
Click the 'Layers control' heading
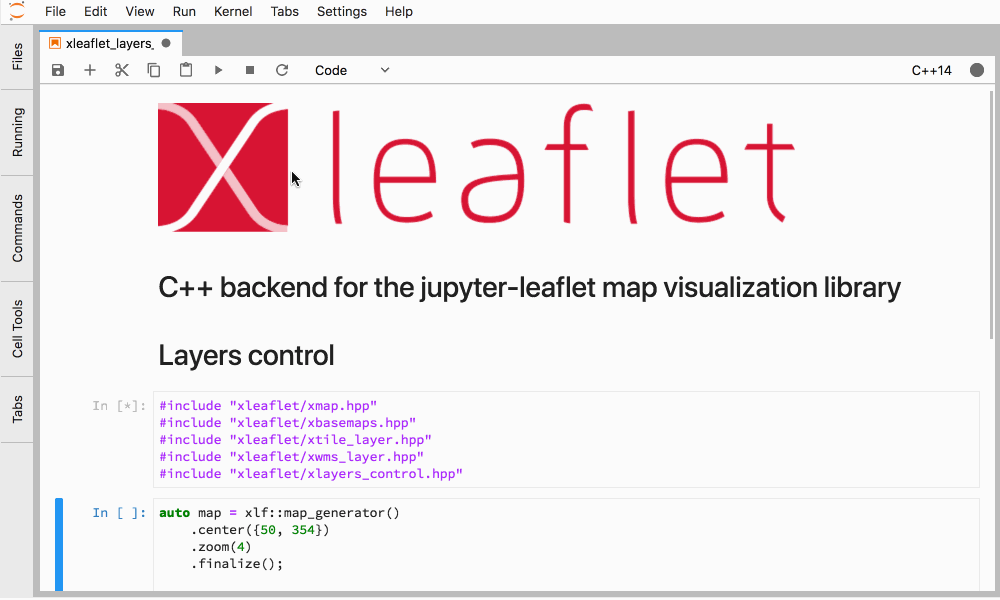coord(246,355)
